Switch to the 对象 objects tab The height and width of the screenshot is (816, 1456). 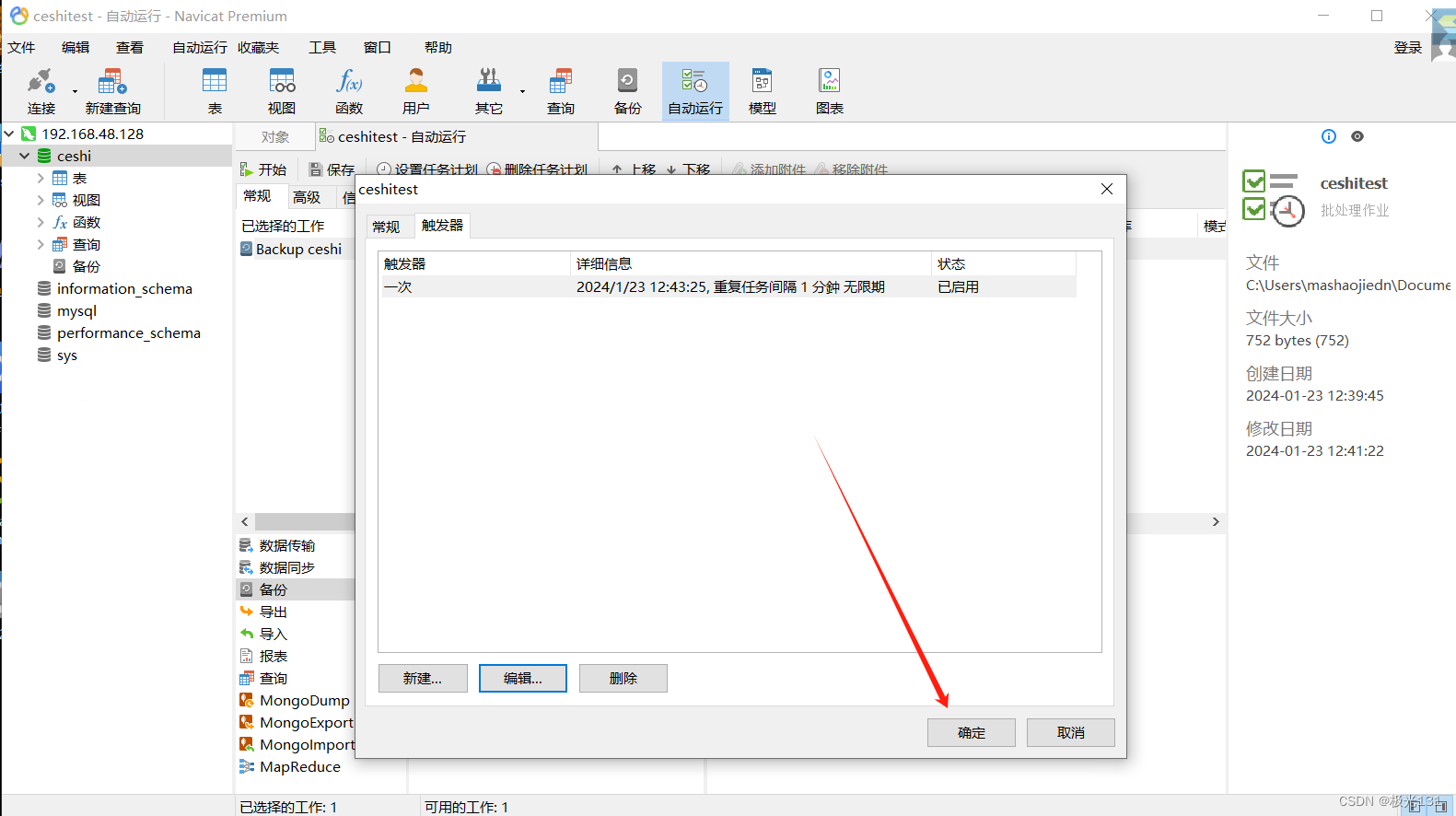274,137
